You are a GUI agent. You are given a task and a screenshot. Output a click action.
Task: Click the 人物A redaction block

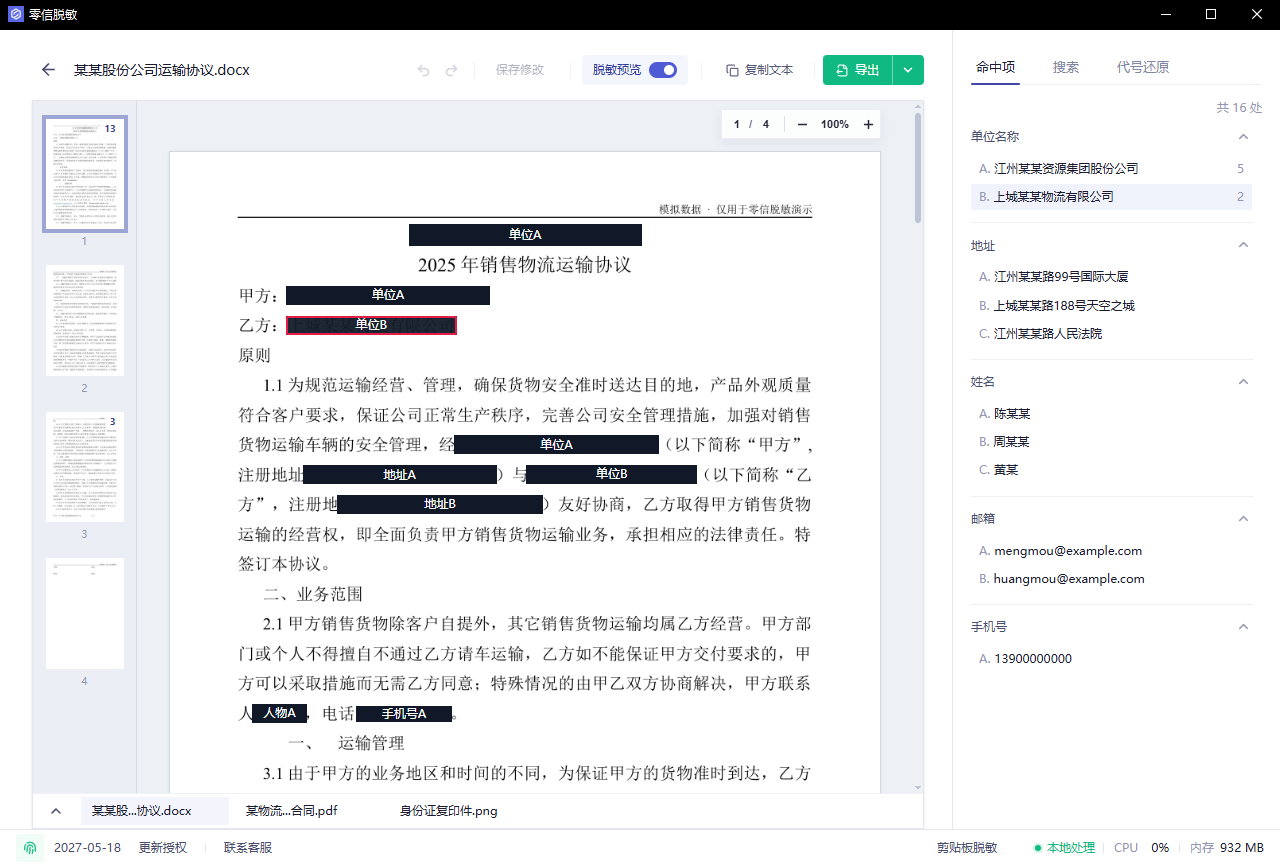tap(279, 713)
